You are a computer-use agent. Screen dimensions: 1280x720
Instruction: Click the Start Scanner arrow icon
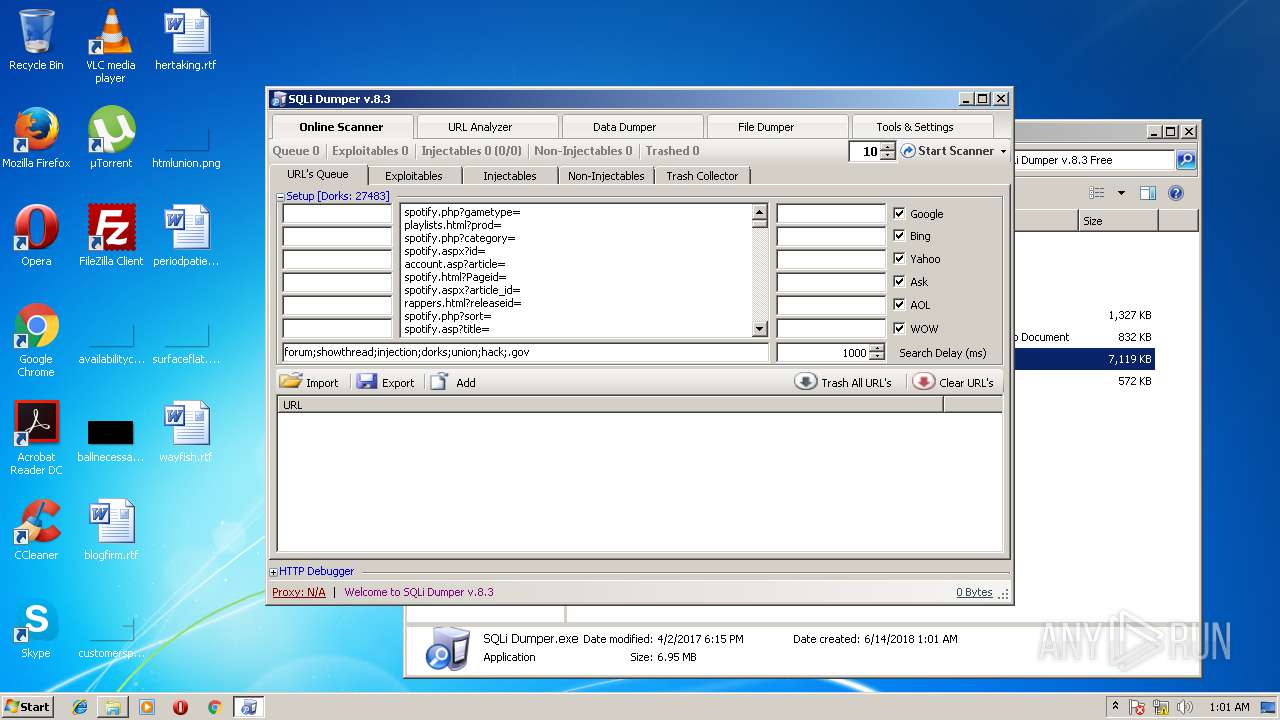(x=908, y=151)
